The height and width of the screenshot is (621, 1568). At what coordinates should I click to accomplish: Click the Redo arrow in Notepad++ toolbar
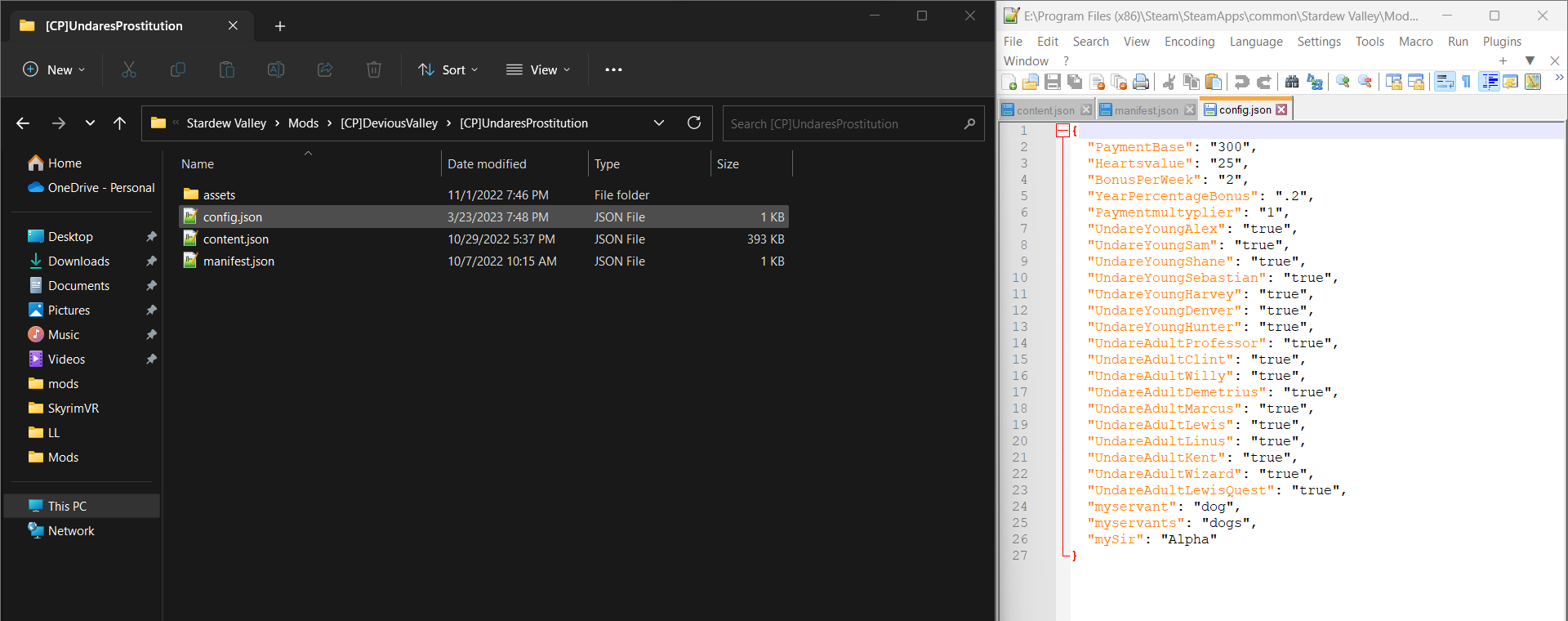click(1264, 82)
